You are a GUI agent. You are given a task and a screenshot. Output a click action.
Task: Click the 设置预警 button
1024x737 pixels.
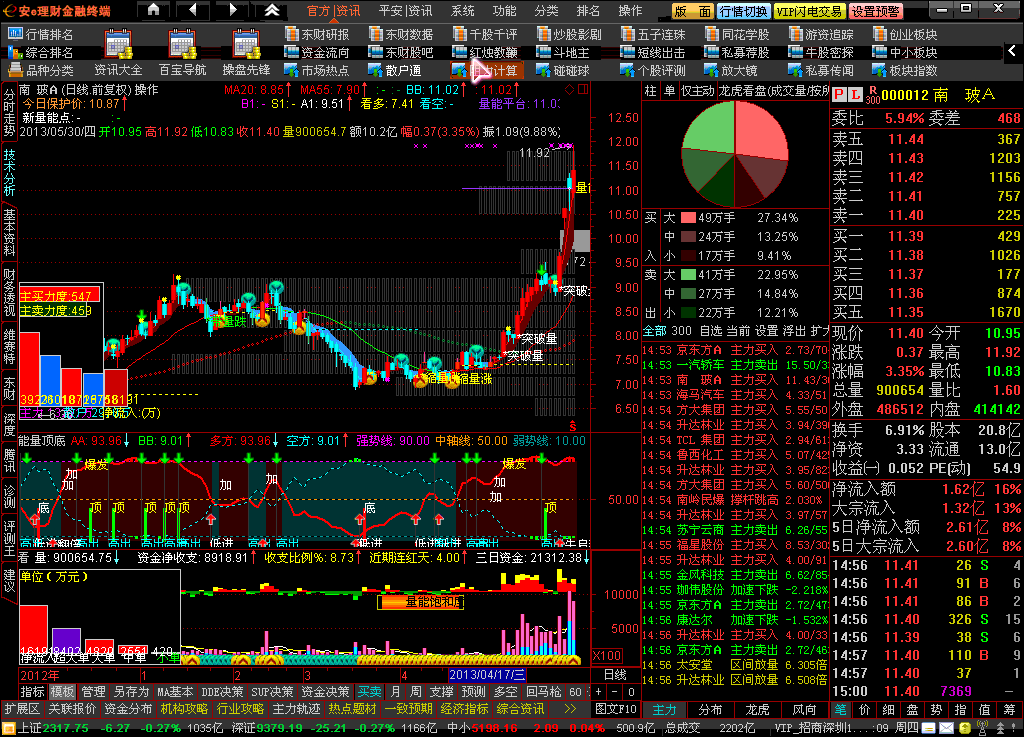(876, 11)
